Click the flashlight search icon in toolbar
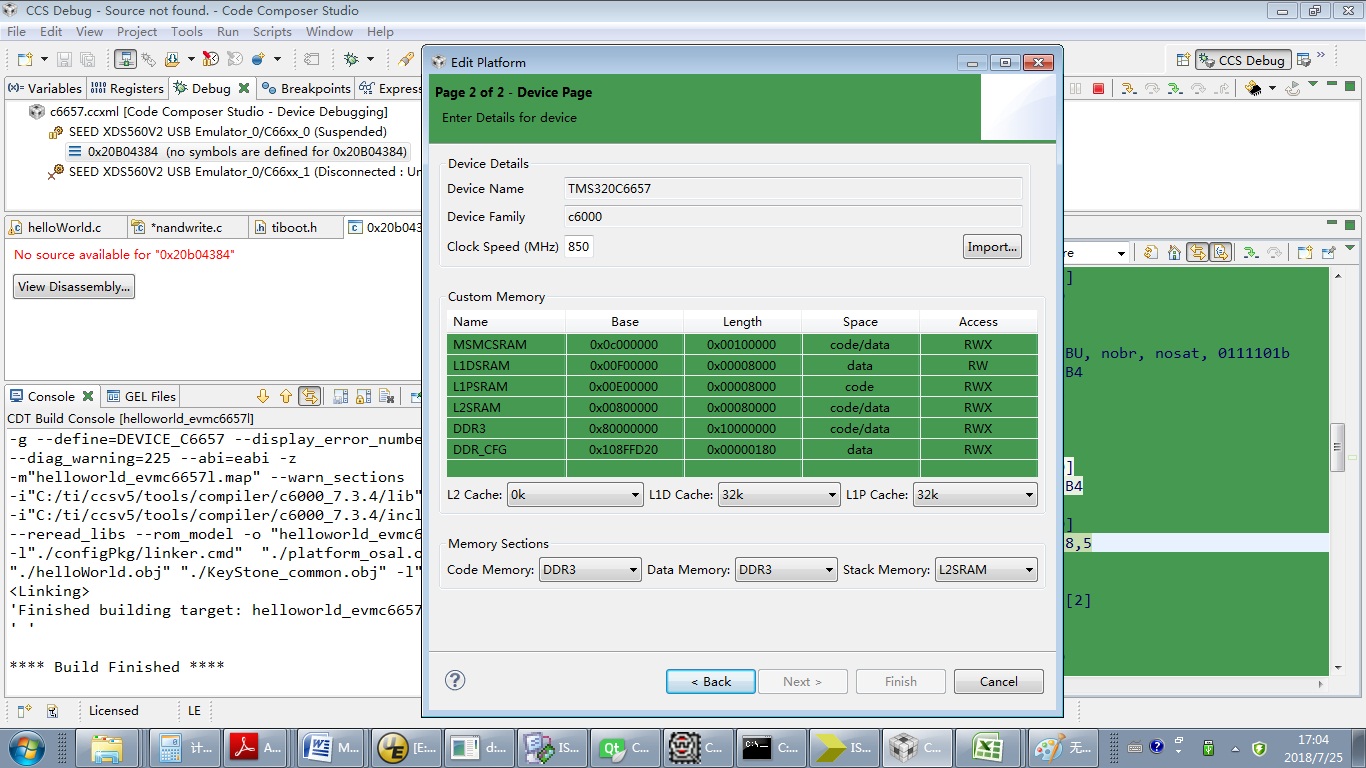1366x768 pixels. [x=406, y=60]
